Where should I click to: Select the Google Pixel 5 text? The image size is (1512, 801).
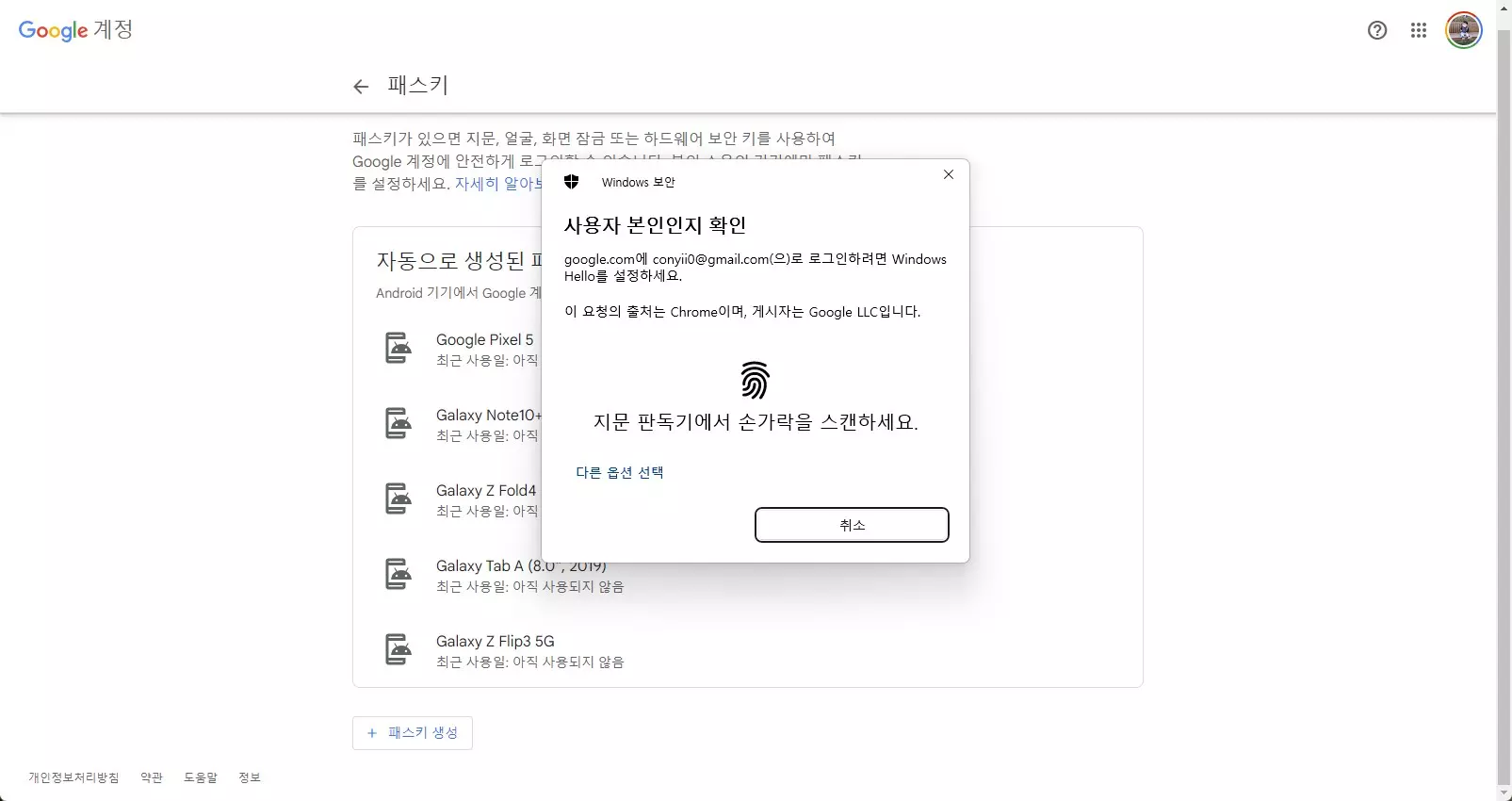(484, 339)
